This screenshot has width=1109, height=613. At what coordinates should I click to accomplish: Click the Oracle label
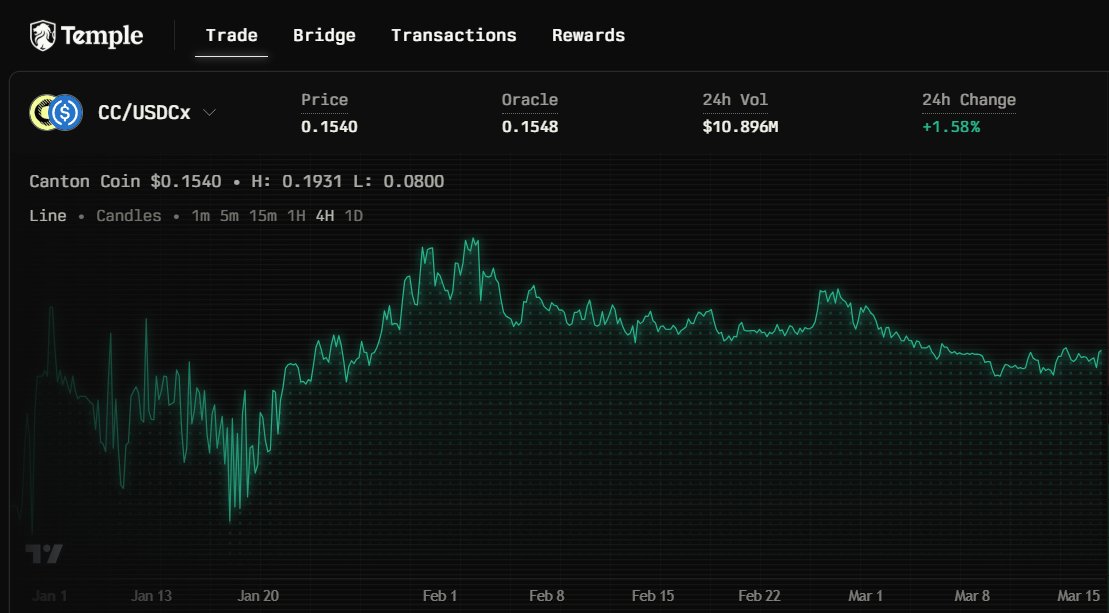(530, 100)
